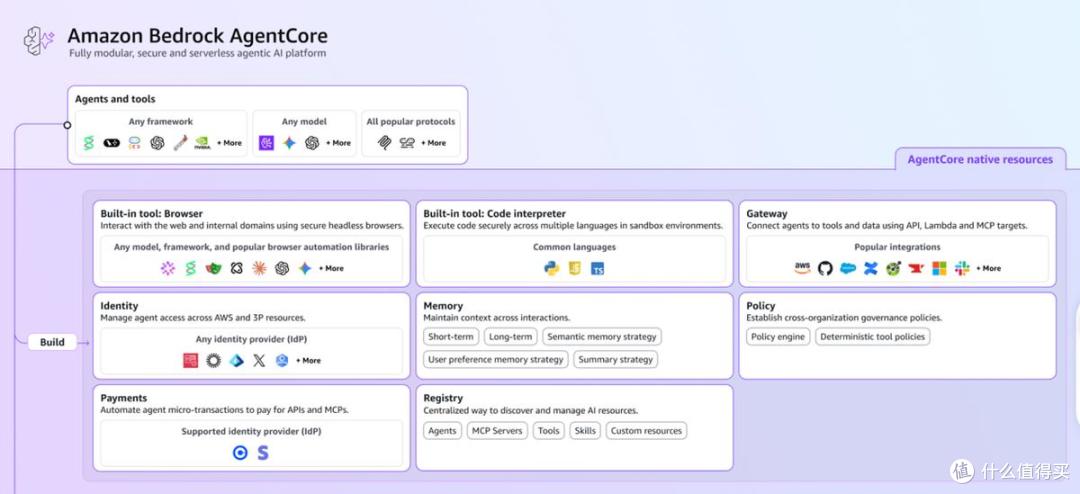
Task: Click + More under Any identity provider
Action: tap(309, 360)
